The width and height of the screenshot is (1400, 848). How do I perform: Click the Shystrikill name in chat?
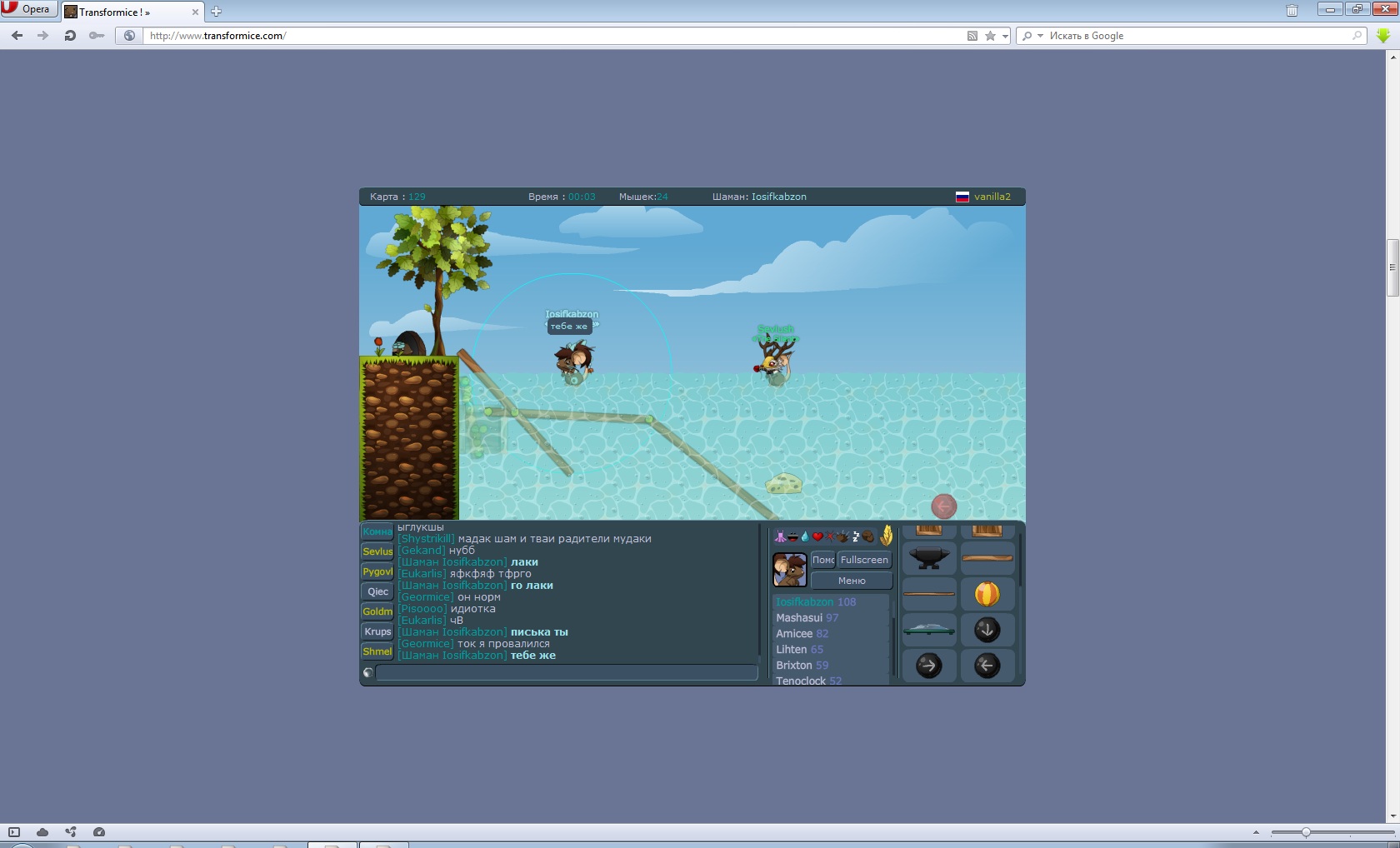(x=426, y=539)
